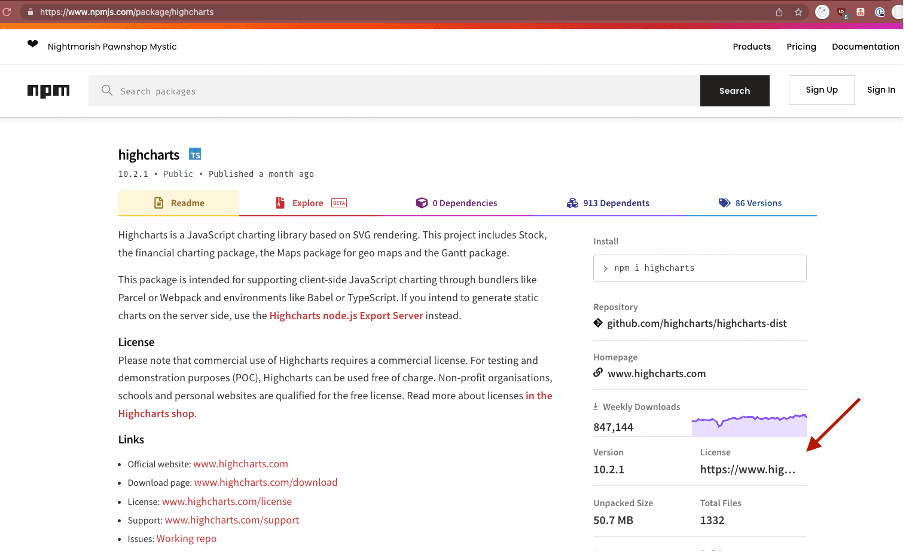The width and height of the screenshot is (904, 552).
Task: Click the GitHub repository git icon
Action: click(598, 324)
